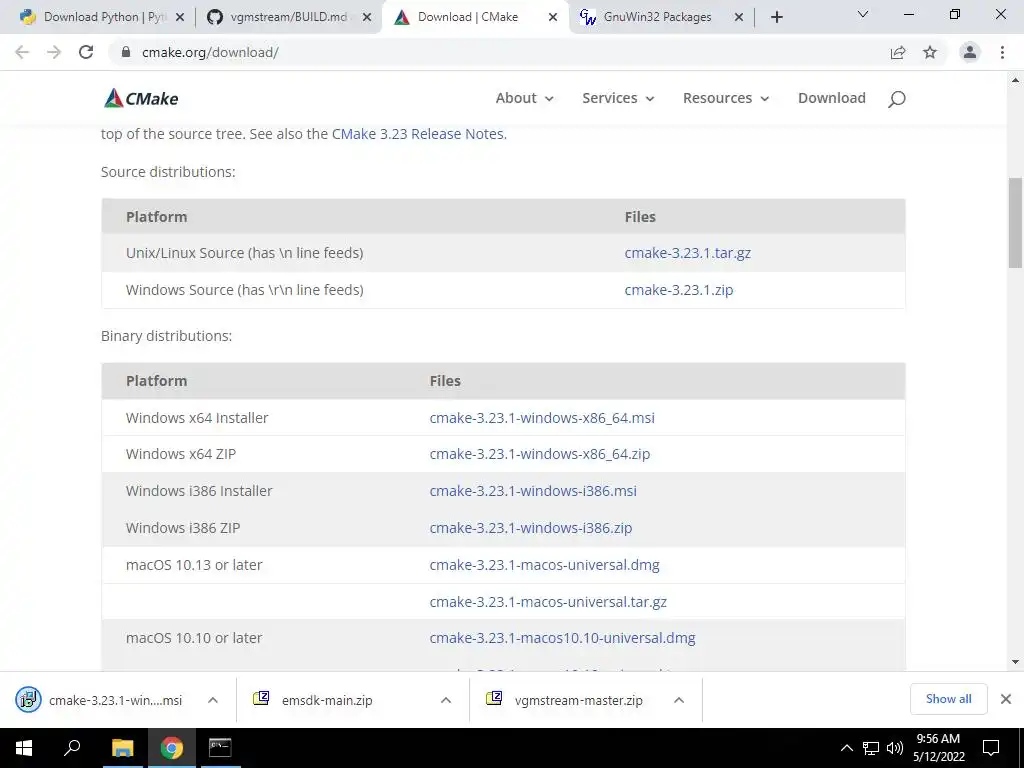Viewport: 1024px width, 768px height.
Task: Open the Chrome profile avatar icon
Action: pyautogui.click(x=970, y=52)
